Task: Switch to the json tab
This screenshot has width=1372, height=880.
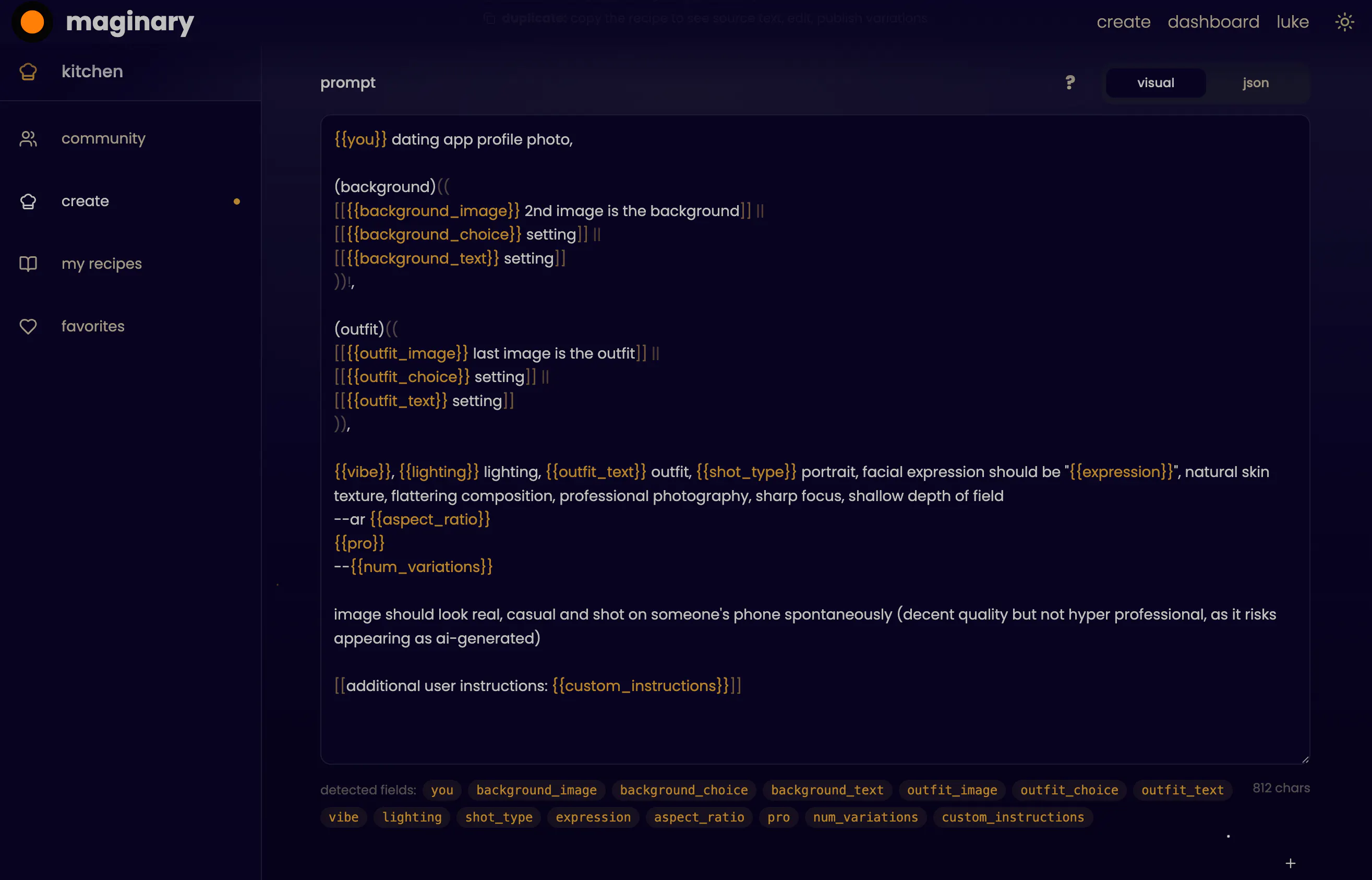Action: 1256,83
